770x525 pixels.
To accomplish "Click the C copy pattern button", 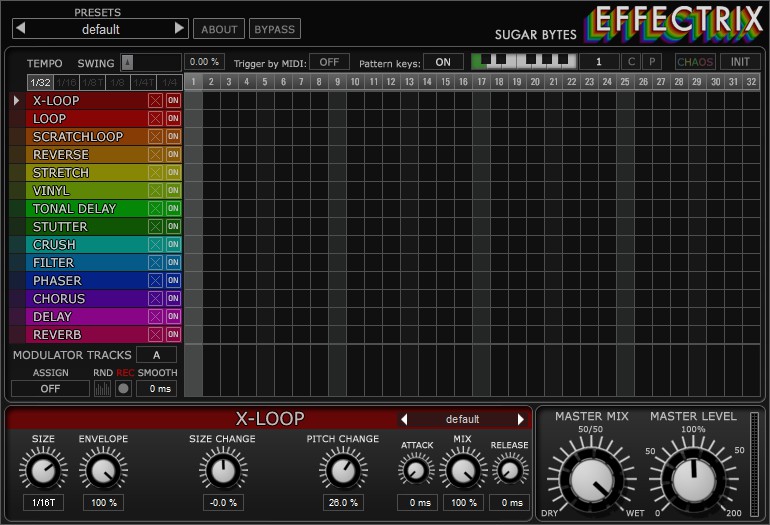I will [x=631, y=62].
